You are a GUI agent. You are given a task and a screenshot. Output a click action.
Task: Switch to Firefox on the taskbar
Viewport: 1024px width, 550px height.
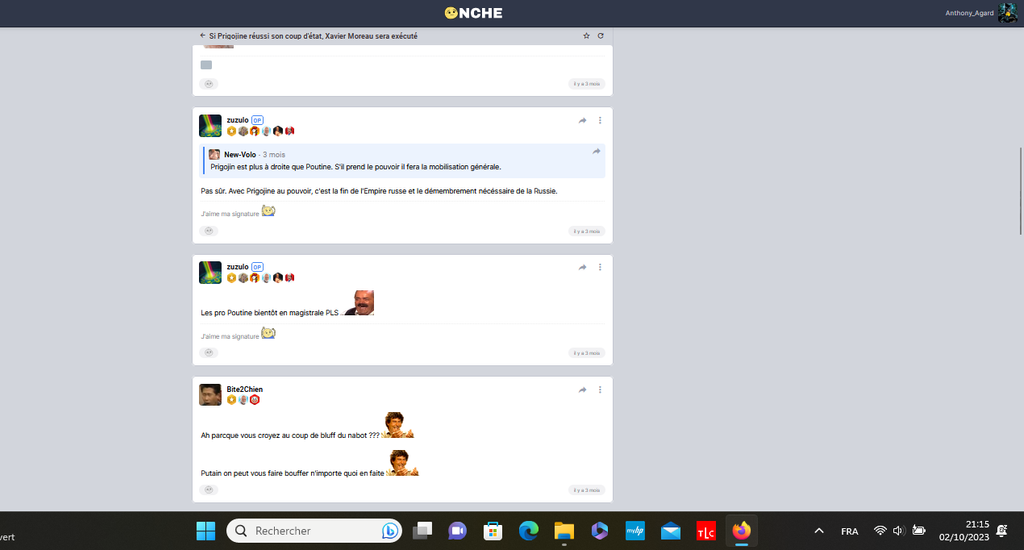(741, 531)
